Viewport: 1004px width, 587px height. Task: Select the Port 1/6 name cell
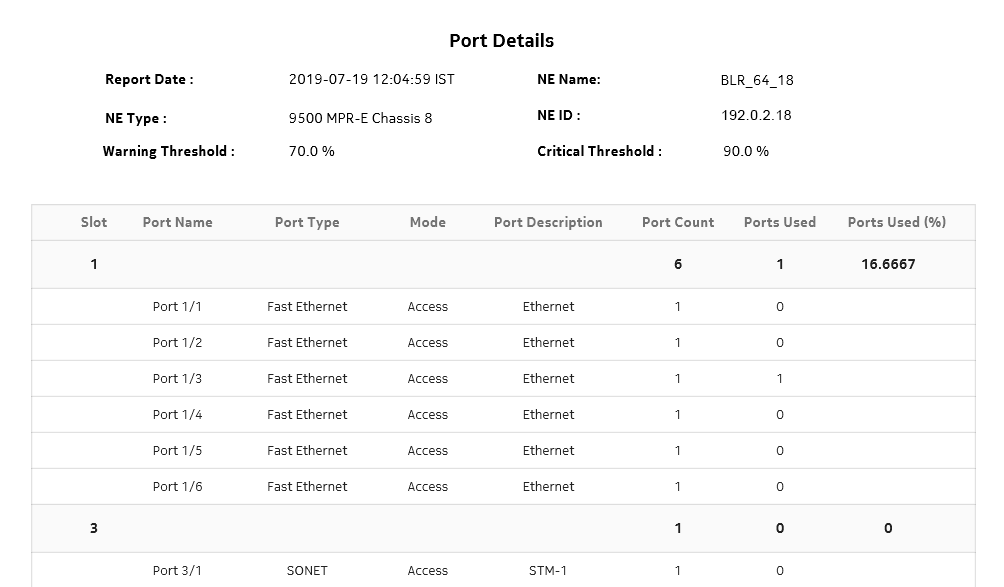tap(177, 487)
